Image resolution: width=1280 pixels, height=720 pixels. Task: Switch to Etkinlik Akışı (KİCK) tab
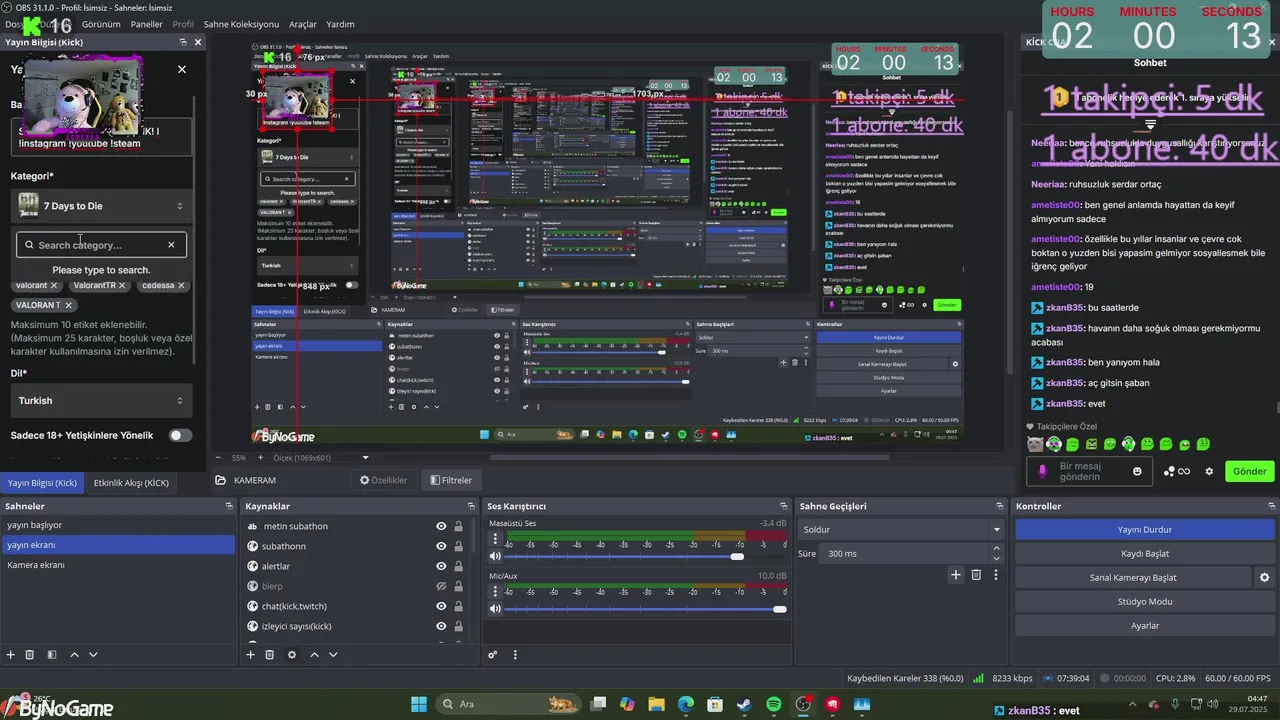[x=131, y=483]
